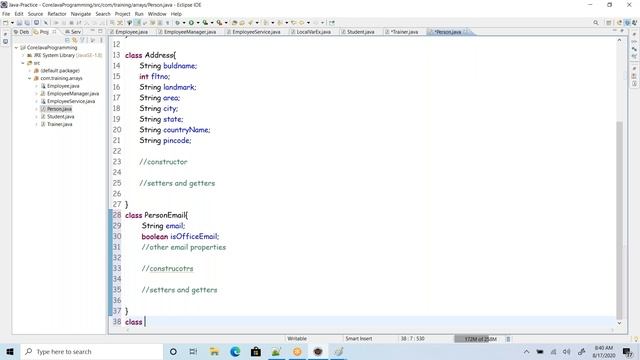Click the Writable status bar field
Image resolution: width=640 pixels, height=360 pixels.
click(x=297, y=339)
